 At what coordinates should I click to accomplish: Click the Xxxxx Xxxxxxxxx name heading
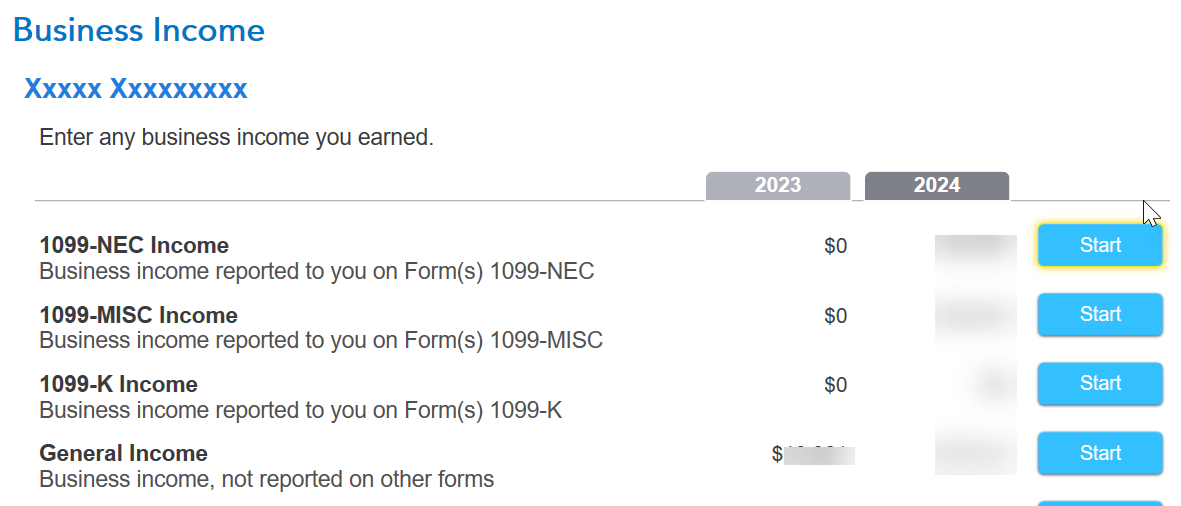[x=136, y=89]
